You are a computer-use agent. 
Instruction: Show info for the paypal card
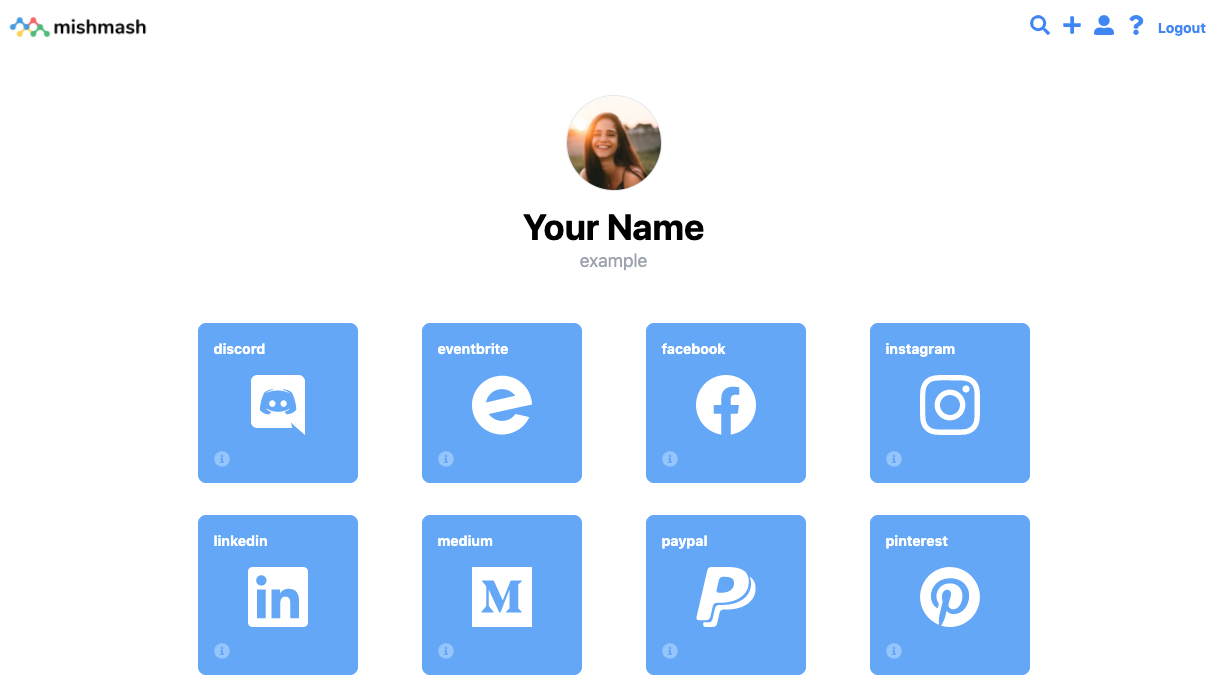point(670,651)
